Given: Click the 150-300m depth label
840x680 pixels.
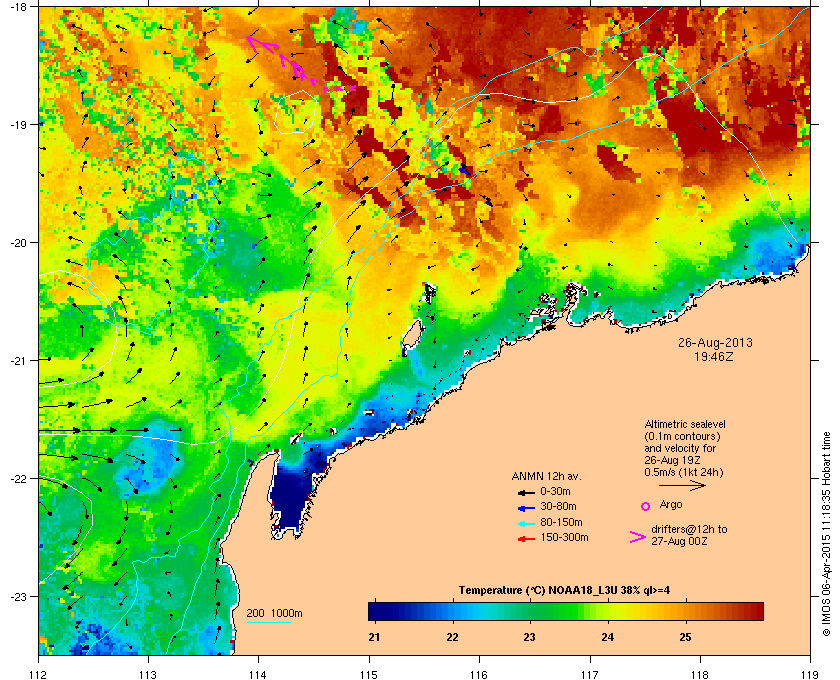Looking at the screenshot, I should coord(564,537).
